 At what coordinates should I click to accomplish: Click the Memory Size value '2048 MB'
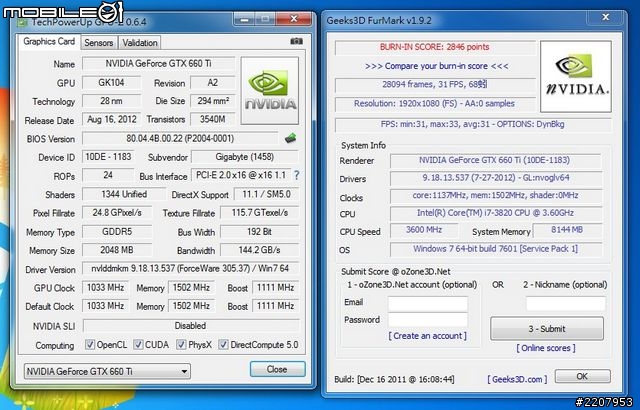pyautogui.click(x=117, y=250)
